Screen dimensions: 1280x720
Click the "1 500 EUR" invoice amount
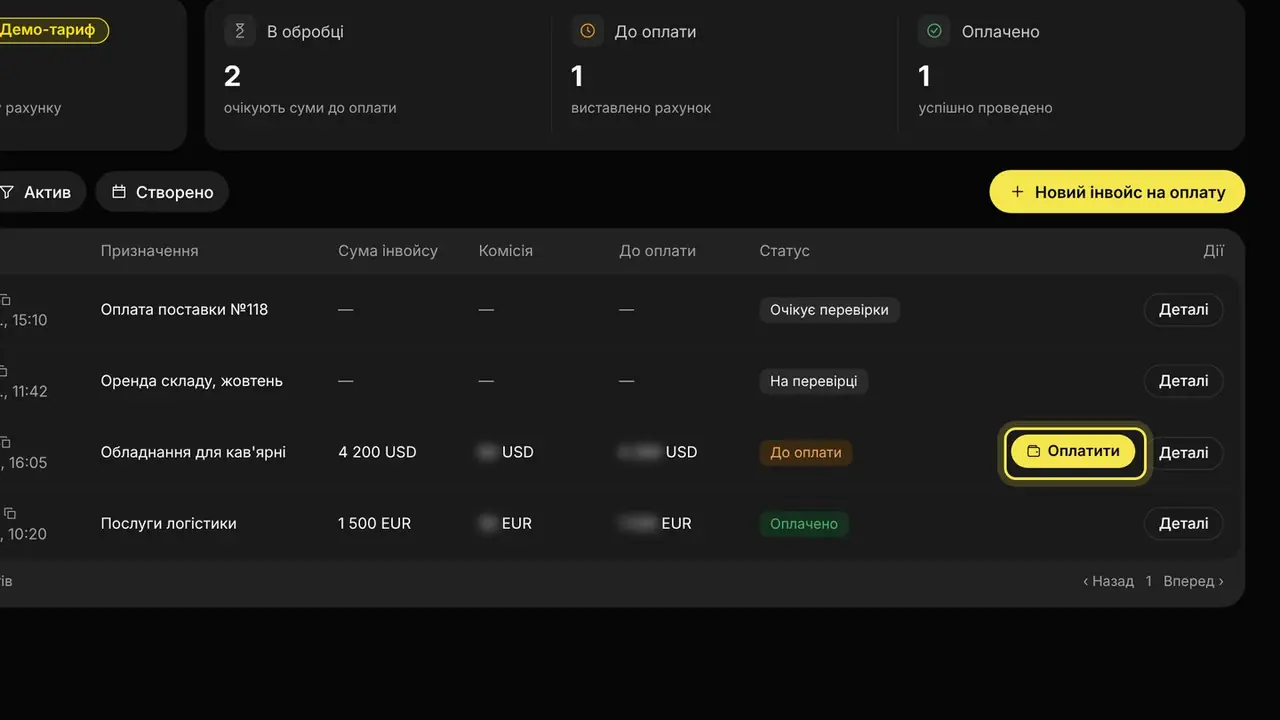[x=374, y=523]
